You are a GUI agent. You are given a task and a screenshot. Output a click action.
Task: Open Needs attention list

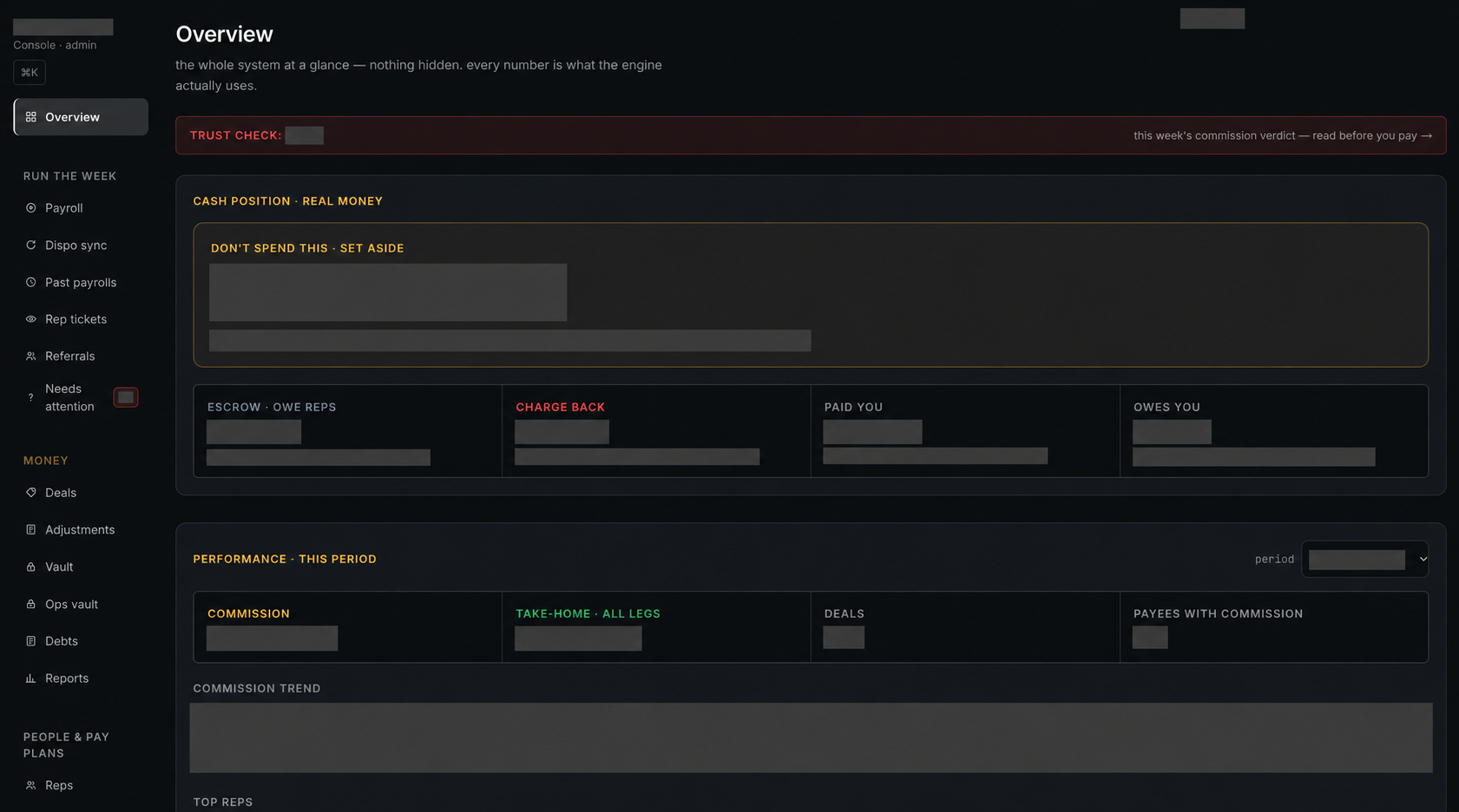[81, 397]
